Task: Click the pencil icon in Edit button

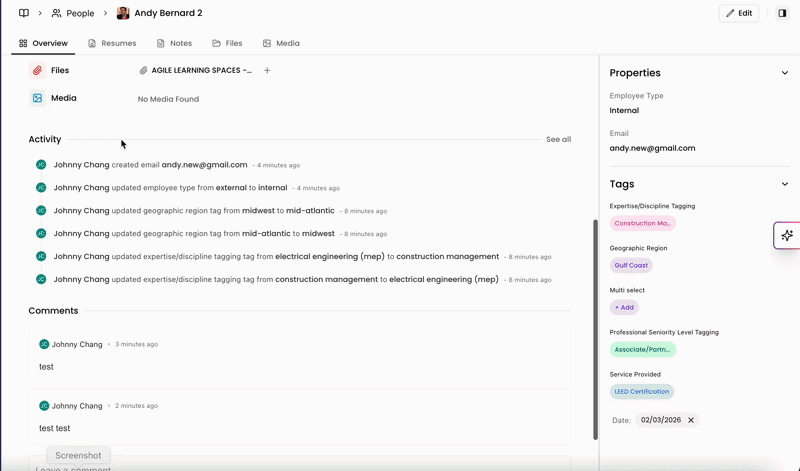Action: [730, 13]
